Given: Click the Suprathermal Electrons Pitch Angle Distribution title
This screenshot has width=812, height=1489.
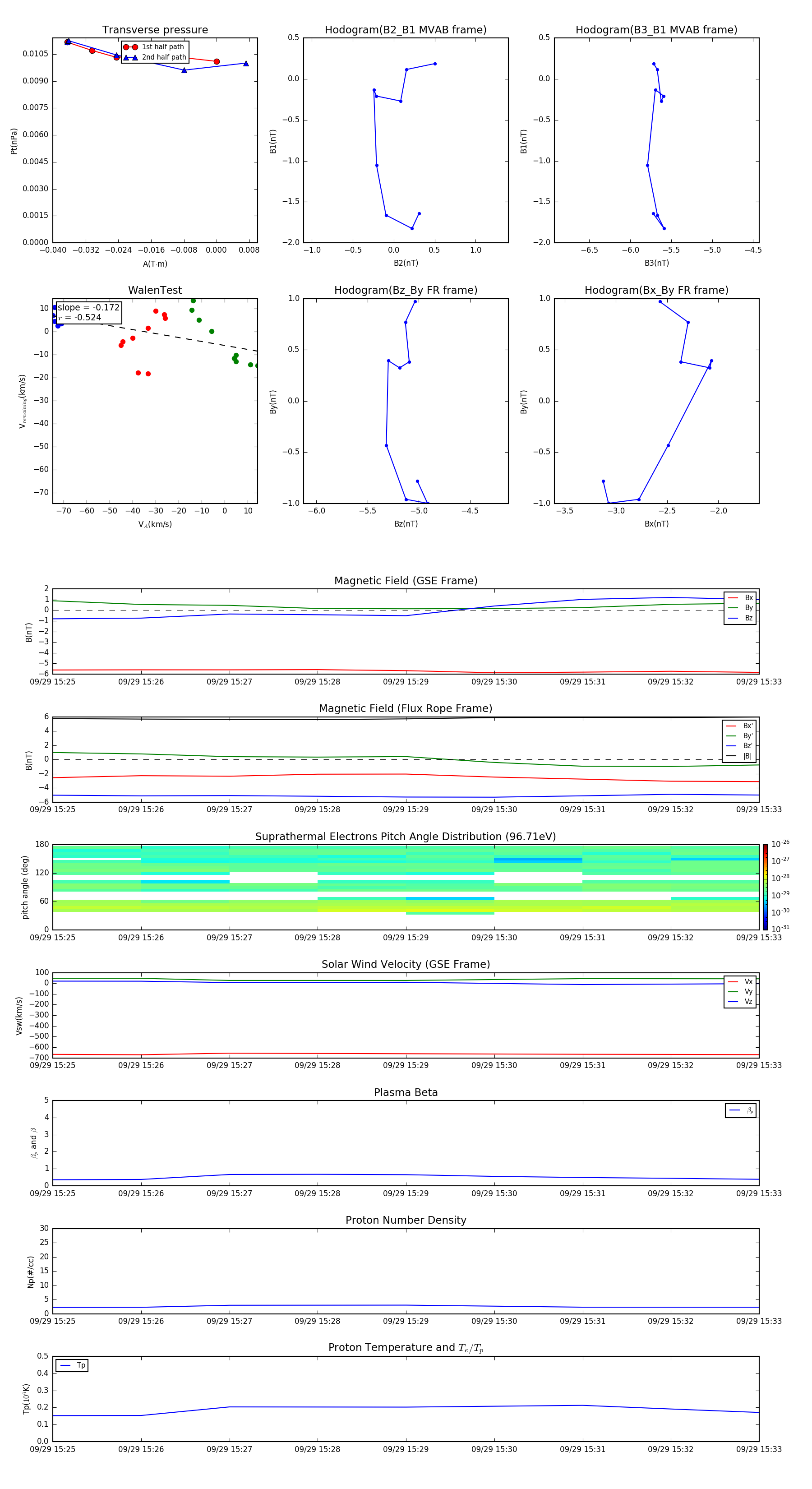Looking at the screenshot, I should [x=406, y=837].
